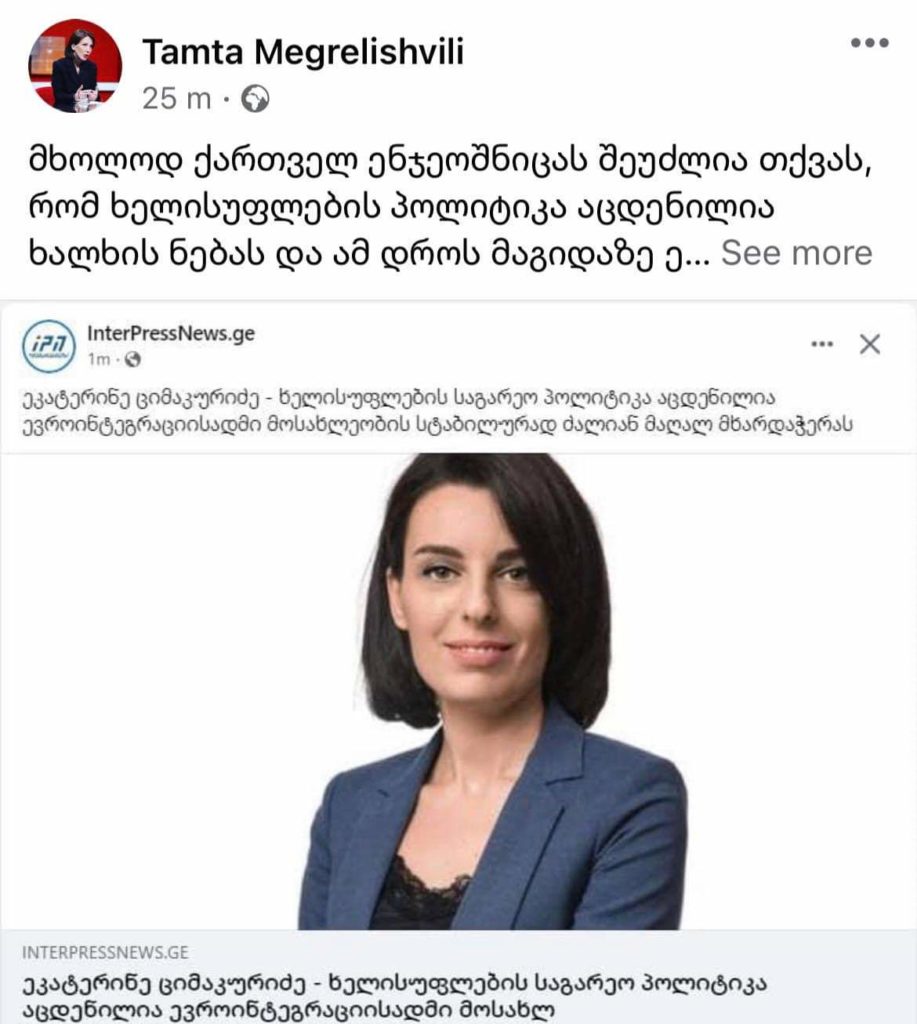The width and height of the screenshot is (917, 1024).
Task: Open the InterPressNews.ge page name
Action: [x=171, y=333]
